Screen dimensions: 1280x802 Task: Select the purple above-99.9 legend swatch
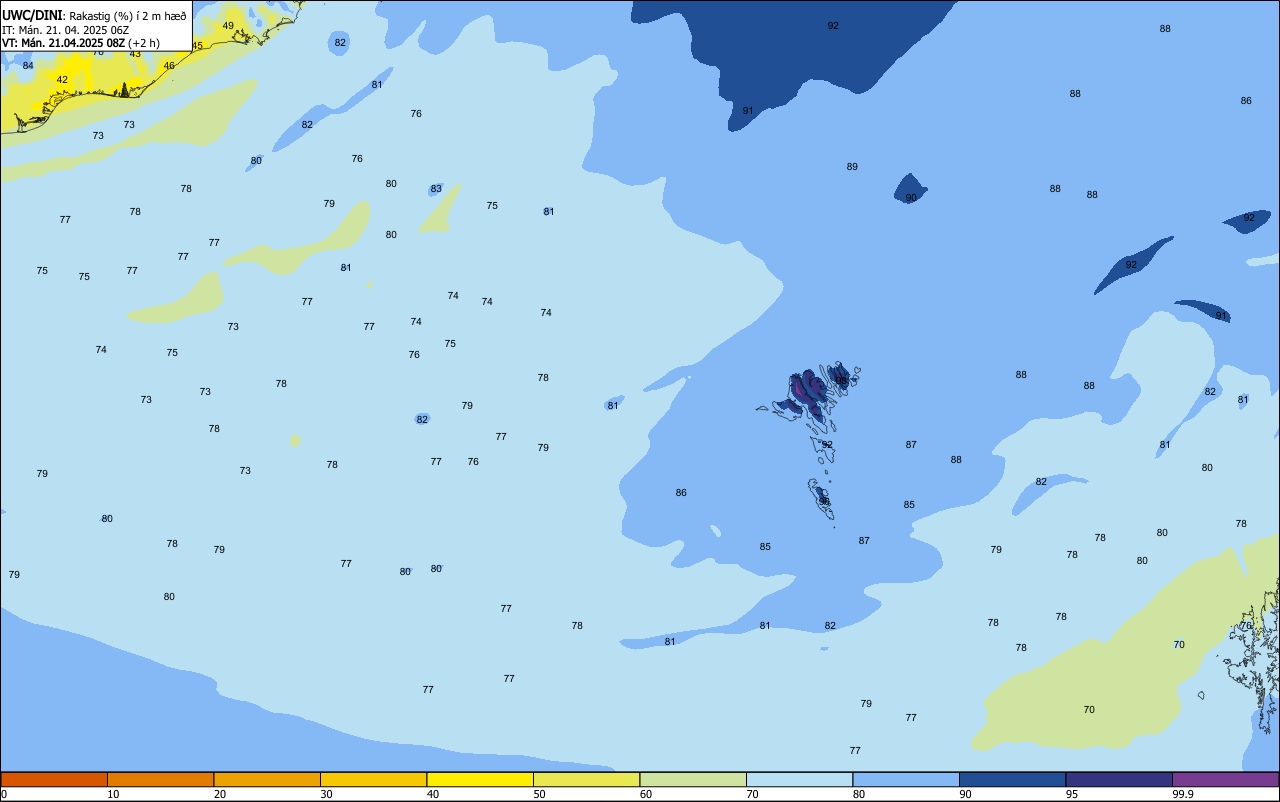(1225, 779)
